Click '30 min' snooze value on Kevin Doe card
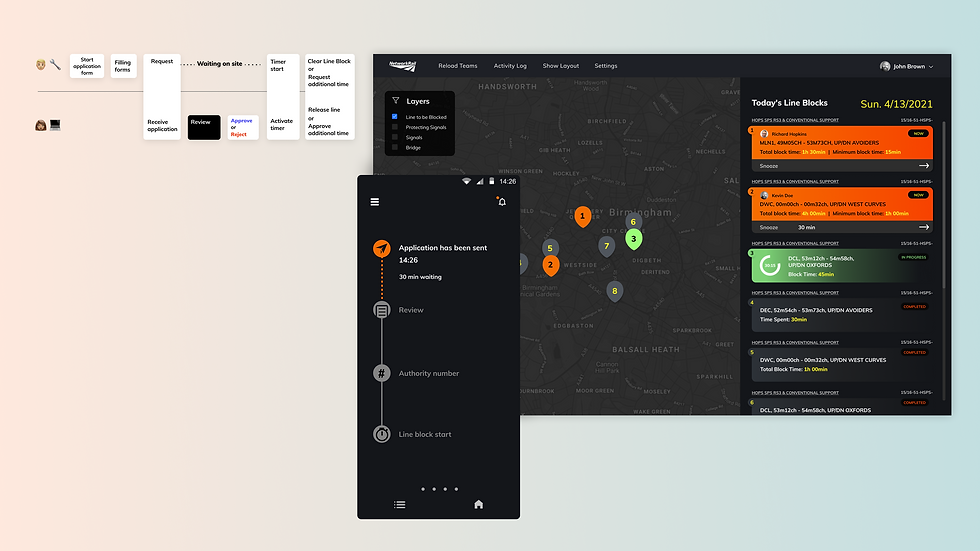This screenshot has height=551, width=980. 806,227
